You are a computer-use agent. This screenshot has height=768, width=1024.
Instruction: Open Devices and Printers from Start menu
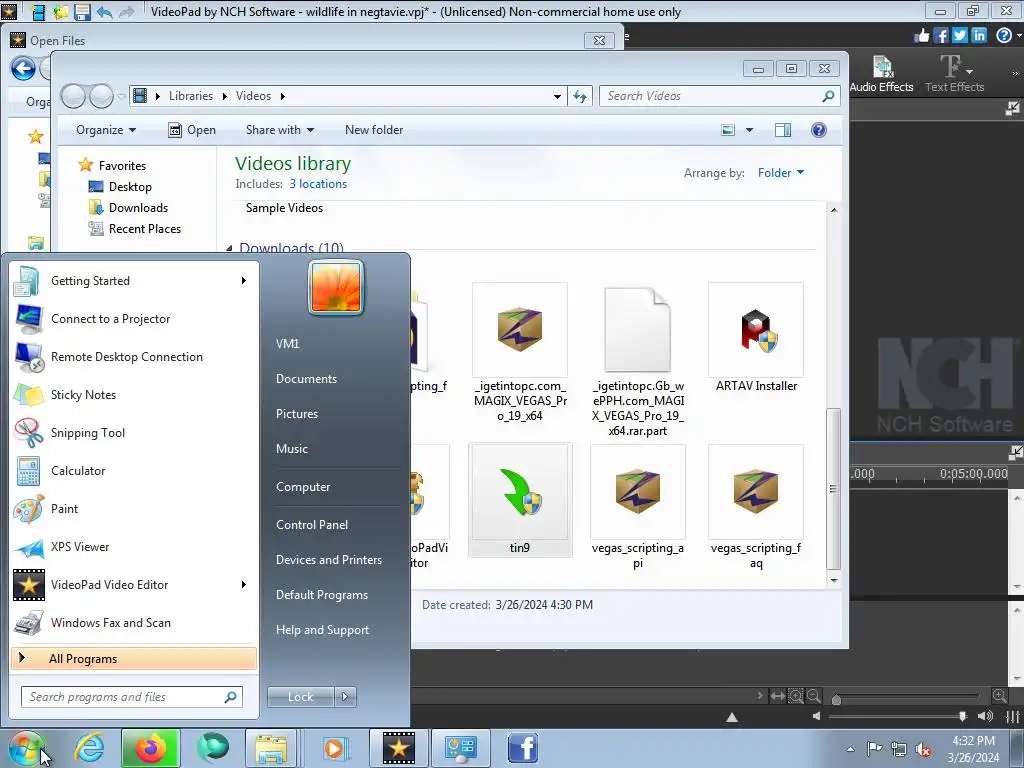point(328,560)
